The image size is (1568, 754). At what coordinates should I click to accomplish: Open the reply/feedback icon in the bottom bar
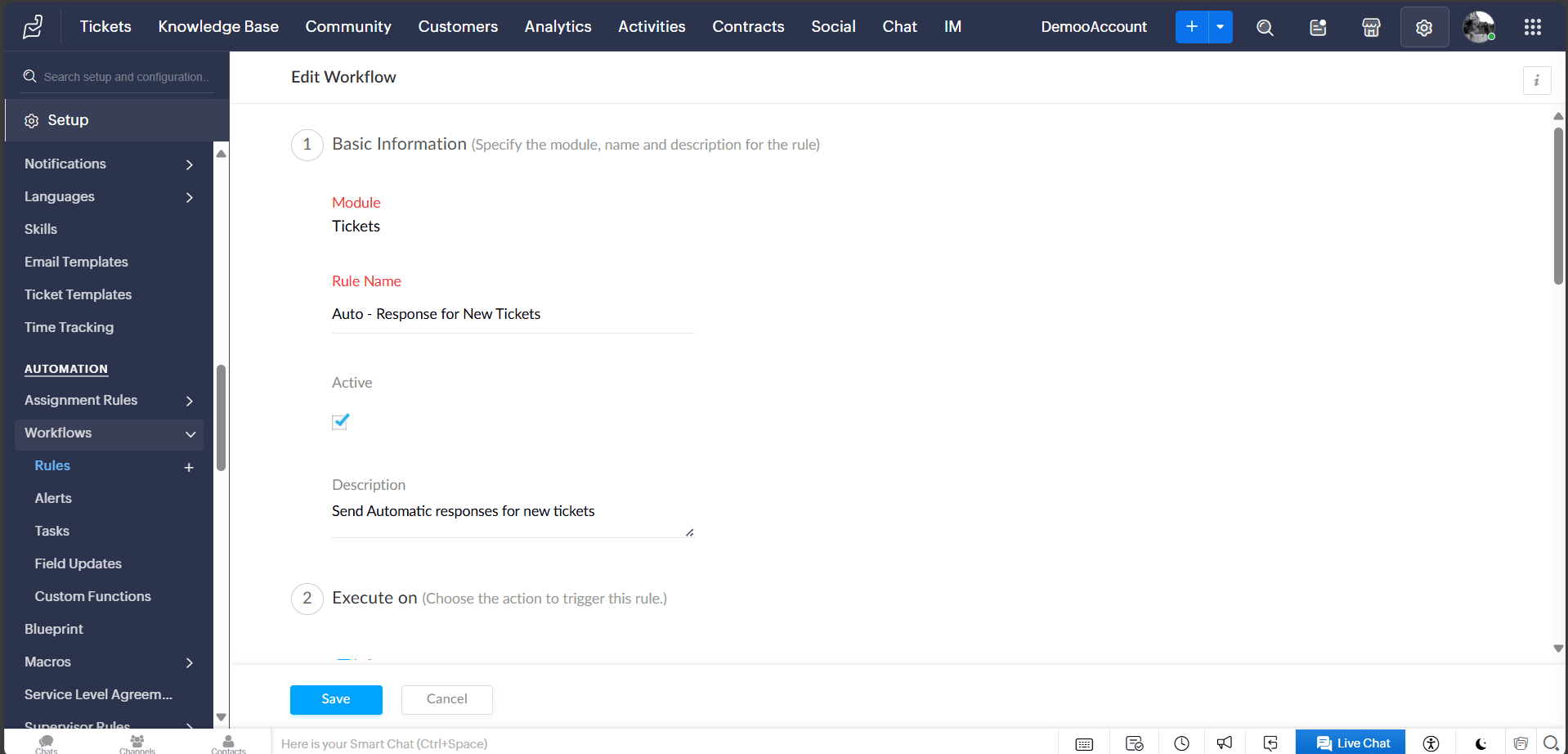click(x=1270, y=743)
